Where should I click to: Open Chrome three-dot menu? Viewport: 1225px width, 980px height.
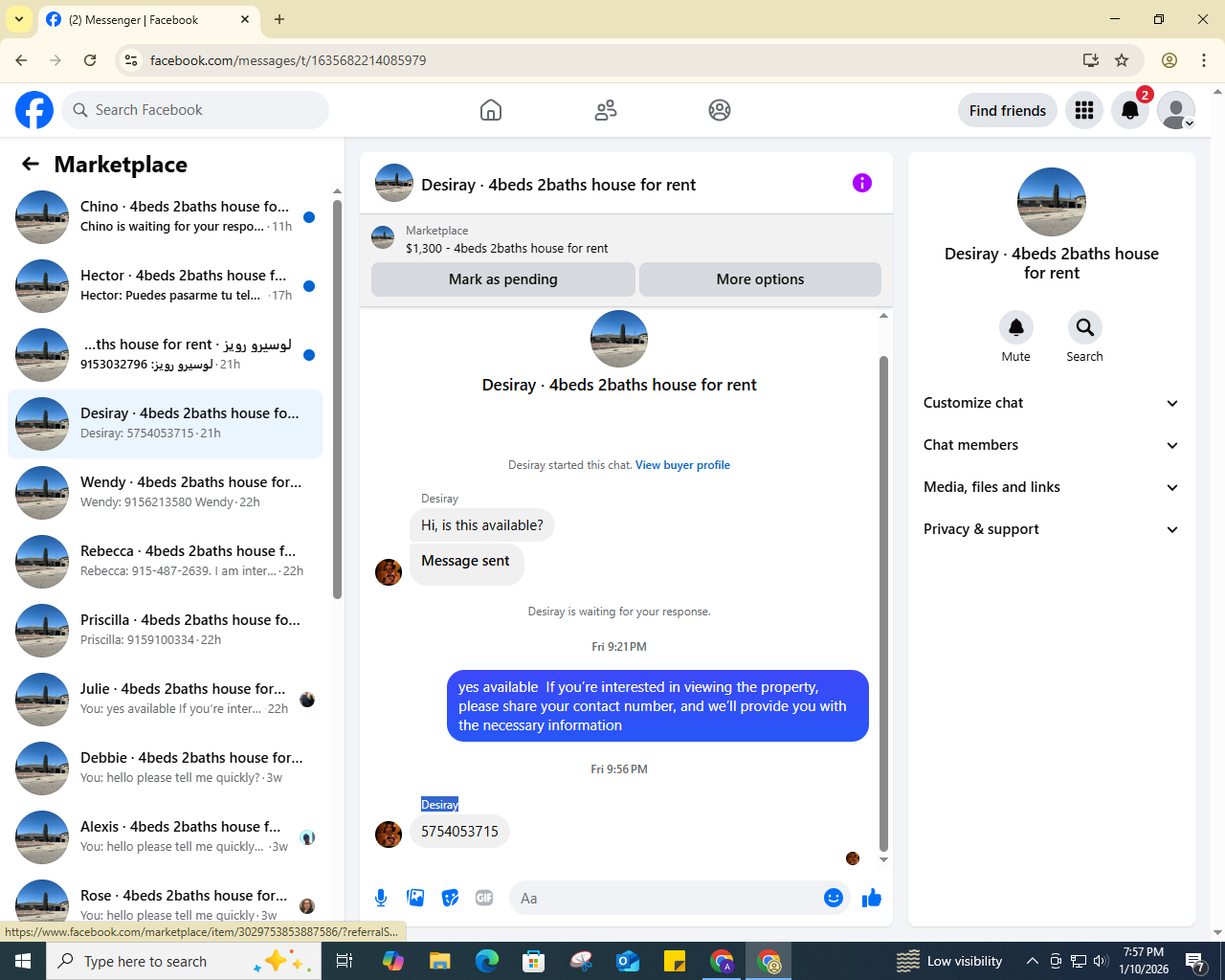[x=1204, y=60]
